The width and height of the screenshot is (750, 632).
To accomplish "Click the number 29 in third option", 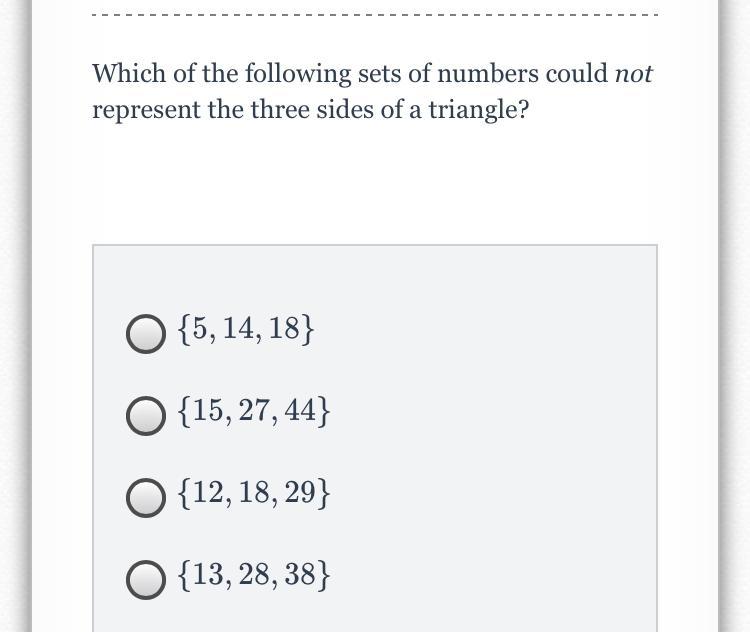I will 300,493.
